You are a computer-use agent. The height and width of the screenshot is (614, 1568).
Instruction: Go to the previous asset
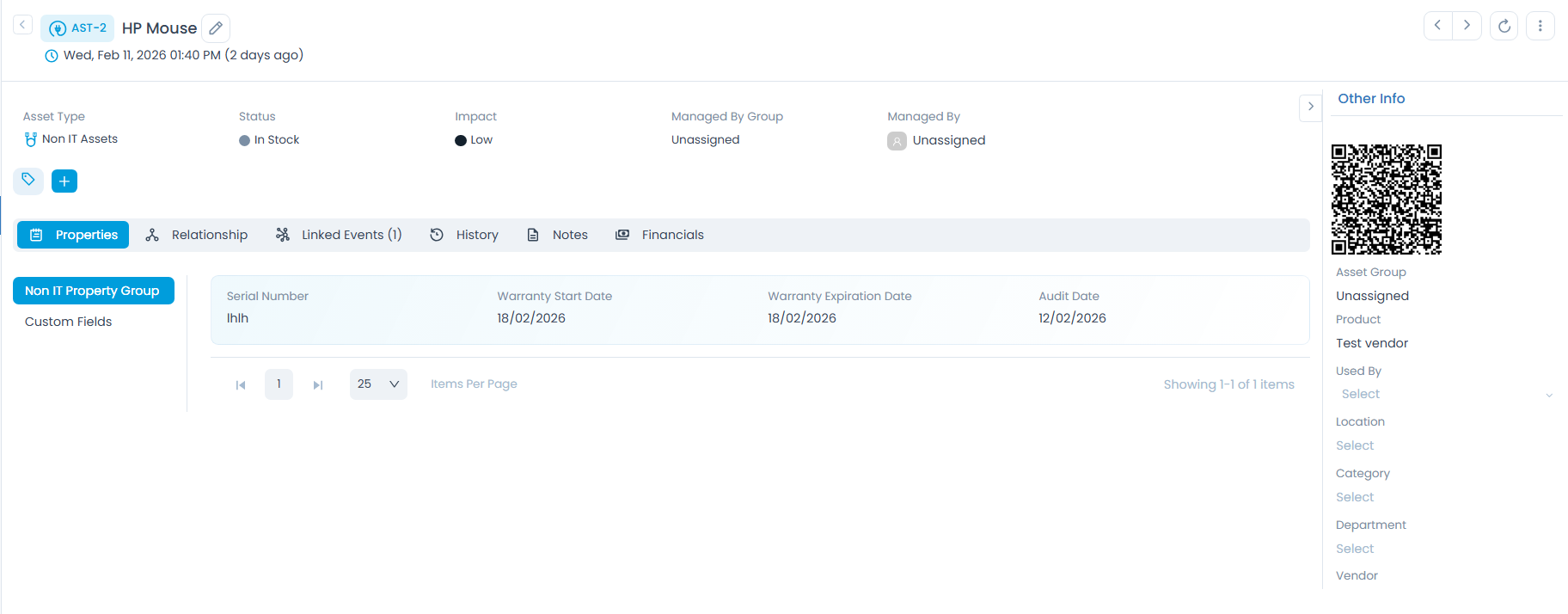tap(1438, 26)
